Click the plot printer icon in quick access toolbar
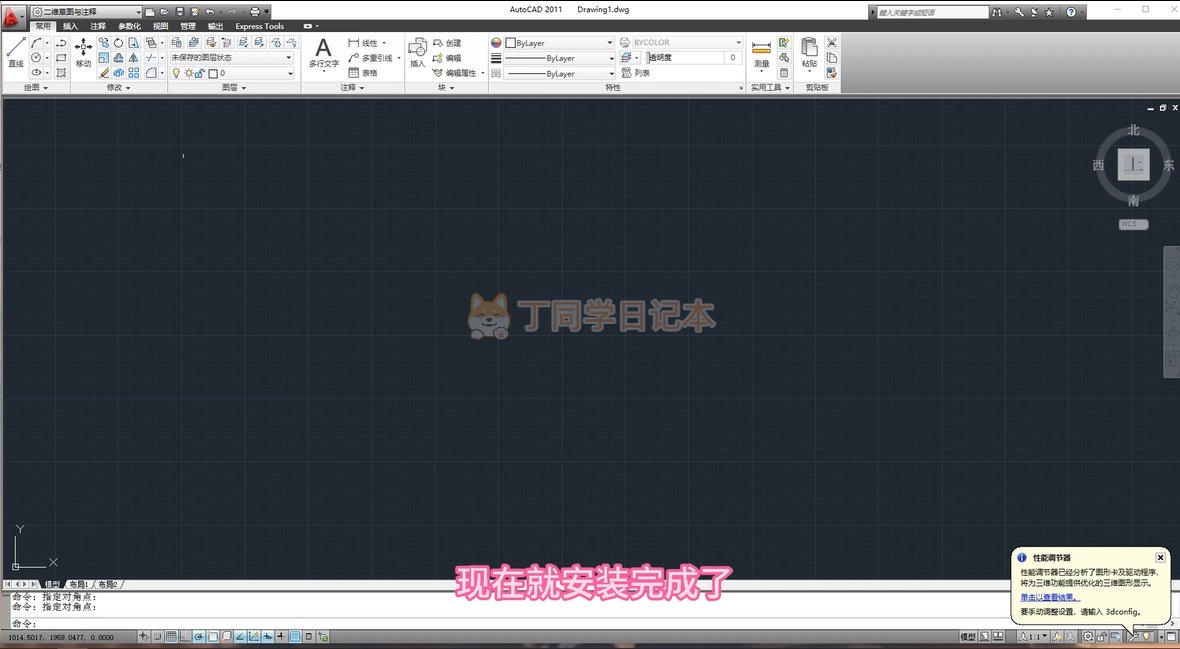Image resolution: width=1180 pixels, height=649 pixels. [255, 12]
